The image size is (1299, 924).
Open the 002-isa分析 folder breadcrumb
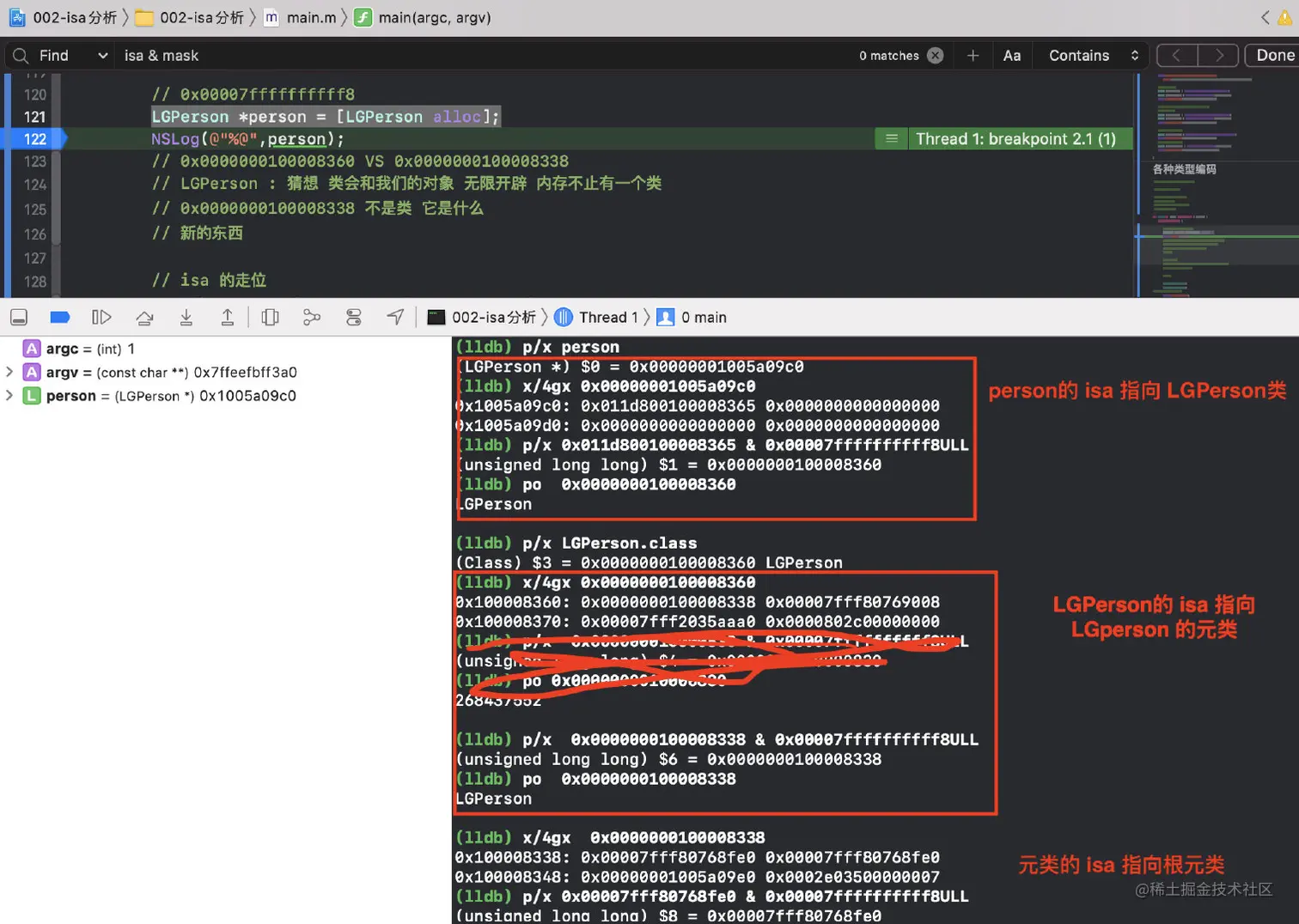pos(190,17)
